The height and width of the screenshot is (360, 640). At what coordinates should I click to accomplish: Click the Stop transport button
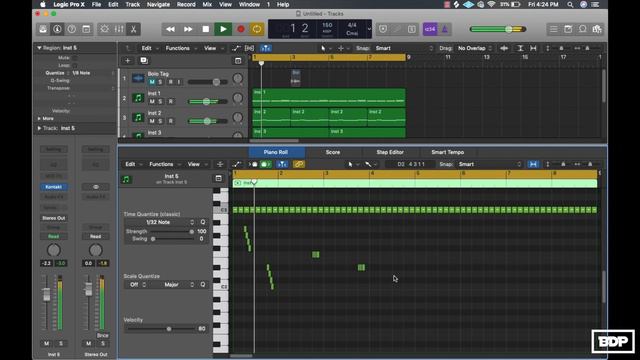[206, 29]
